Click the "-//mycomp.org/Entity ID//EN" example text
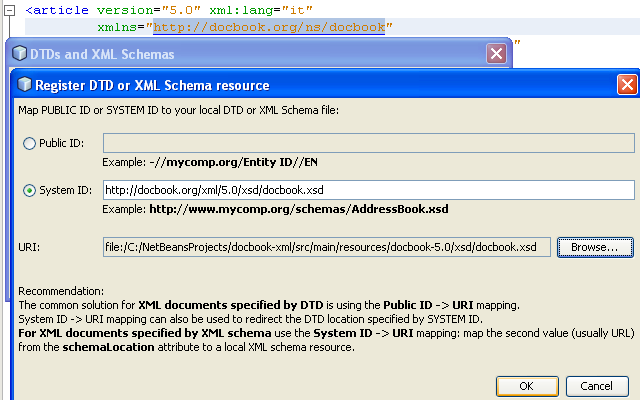640x400 pixels. coord(233,162)
